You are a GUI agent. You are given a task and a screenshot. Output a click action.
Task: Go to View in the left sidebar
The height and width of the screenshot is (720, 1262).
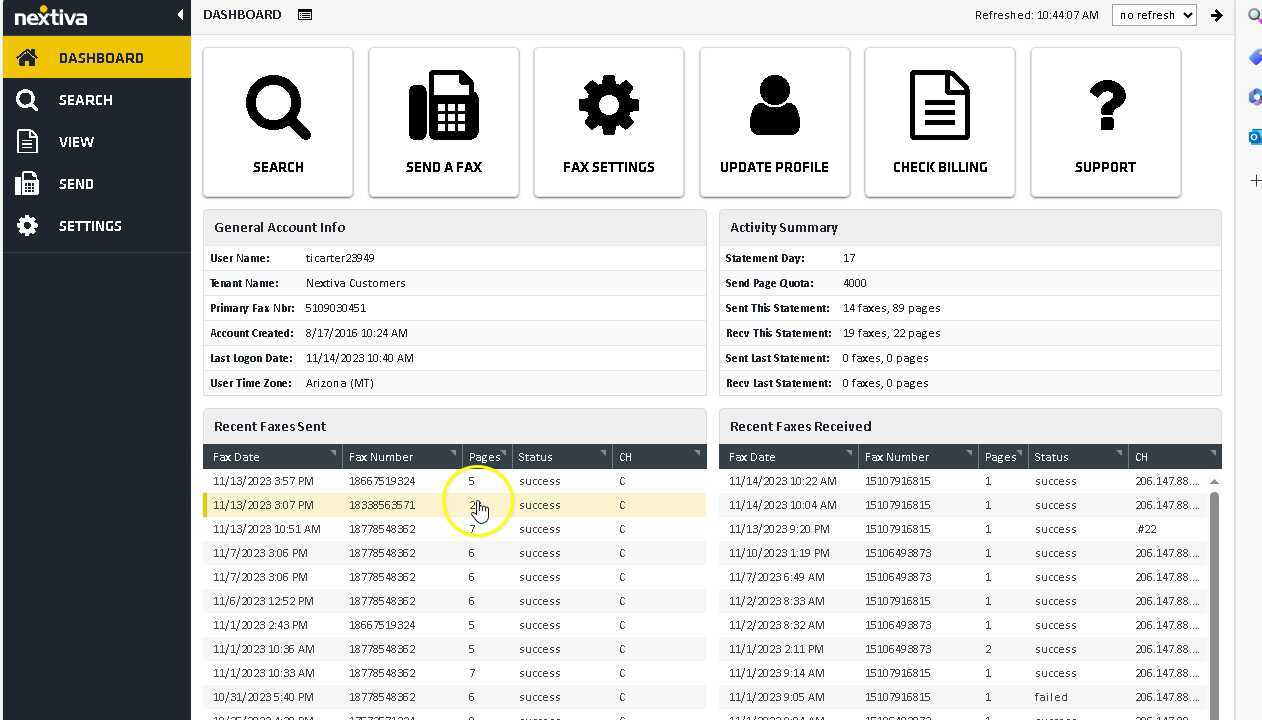coord(76,142)
